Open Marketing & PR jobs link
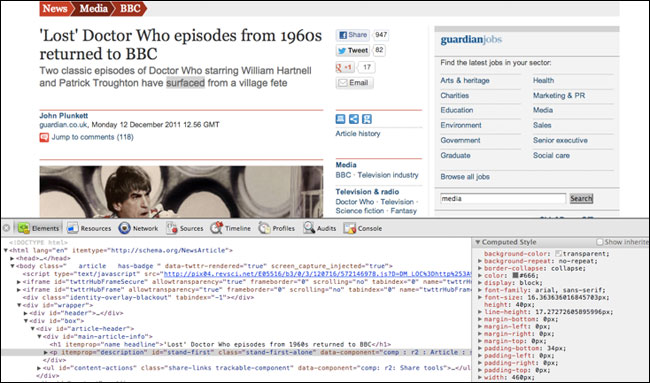The width and height of the screenshot is (650, 383). (559, 95)
